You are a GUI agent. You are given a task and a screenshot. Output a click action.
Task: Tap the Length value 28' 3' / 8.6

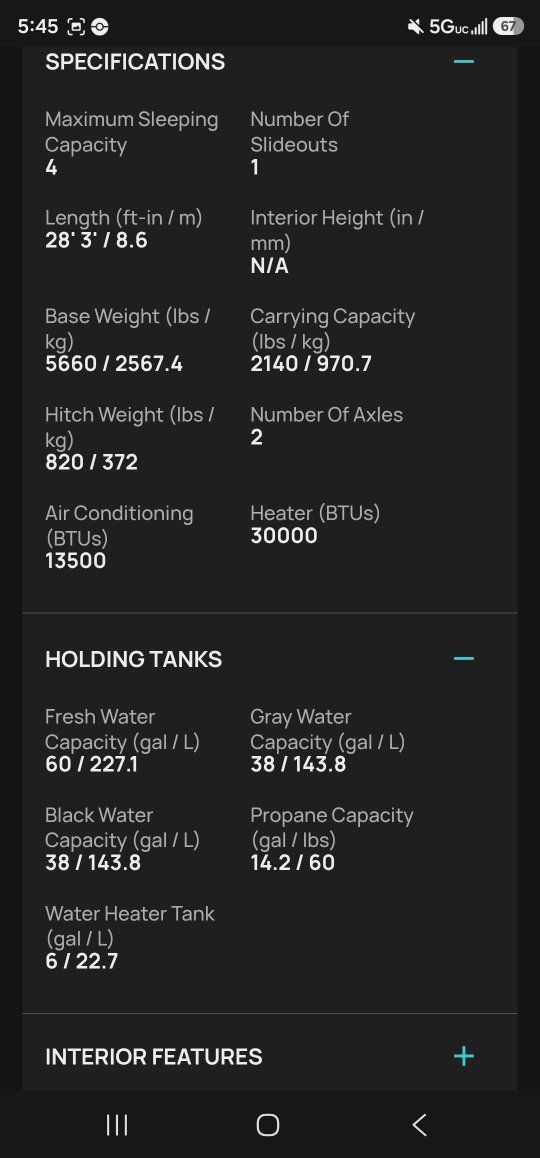96,240
